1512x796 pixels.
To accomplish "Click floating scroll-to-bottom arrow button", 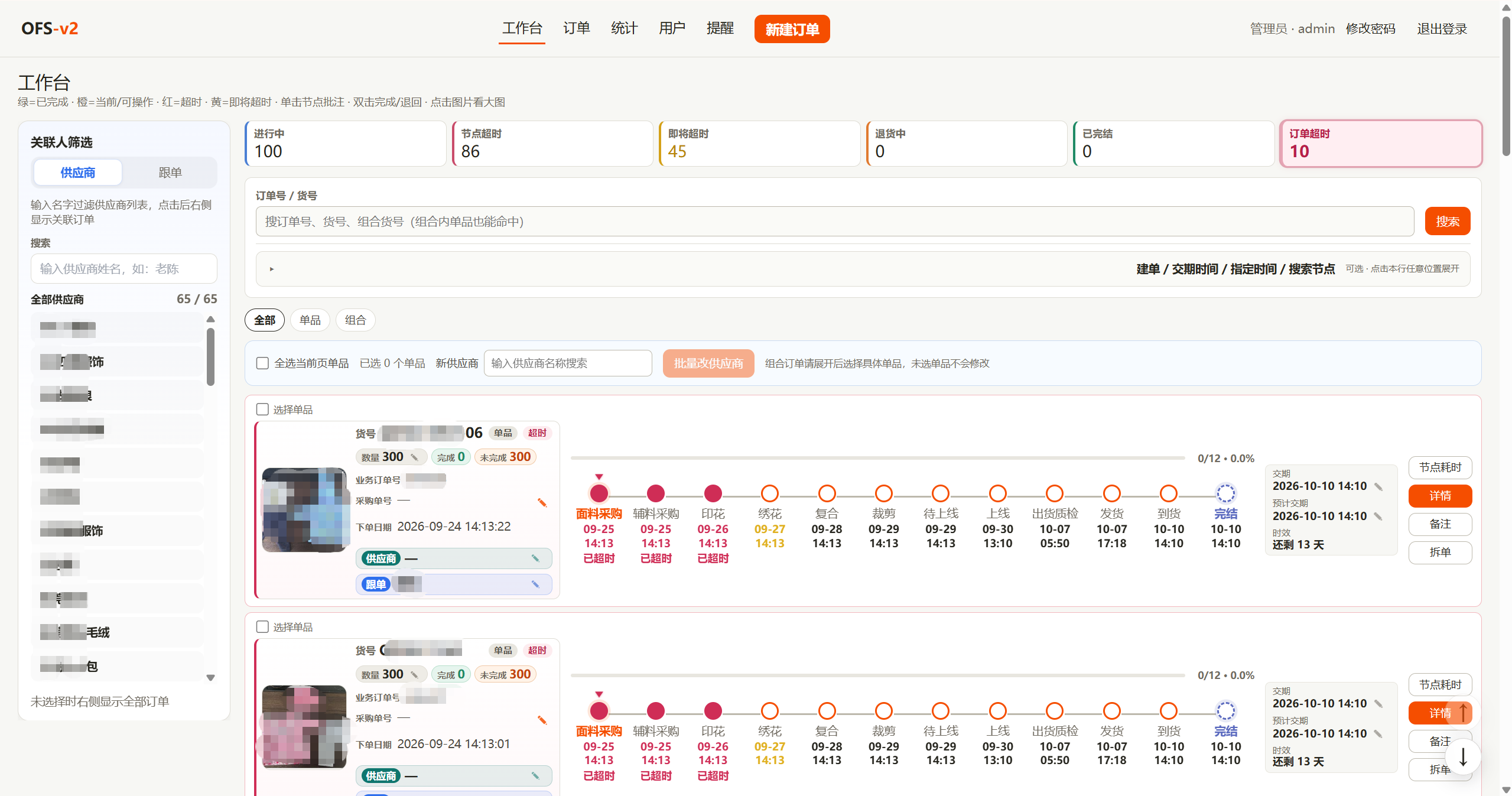I will [1463, 757].
